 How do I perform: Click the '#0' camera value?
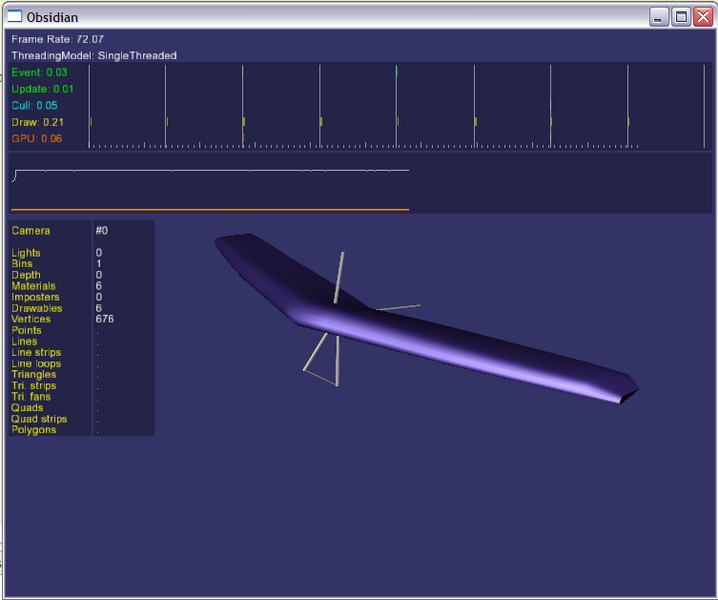tap(102, 230)
